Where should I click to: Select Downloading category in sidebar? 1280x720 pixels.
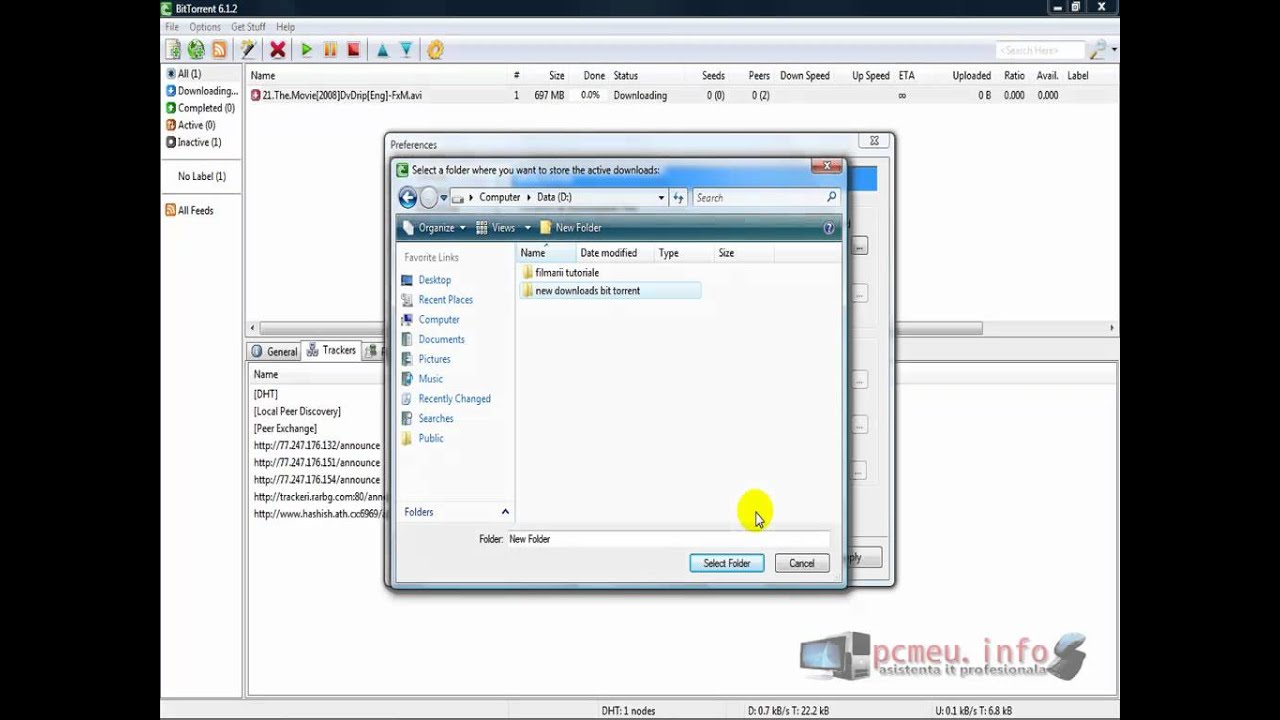(202, 91)
